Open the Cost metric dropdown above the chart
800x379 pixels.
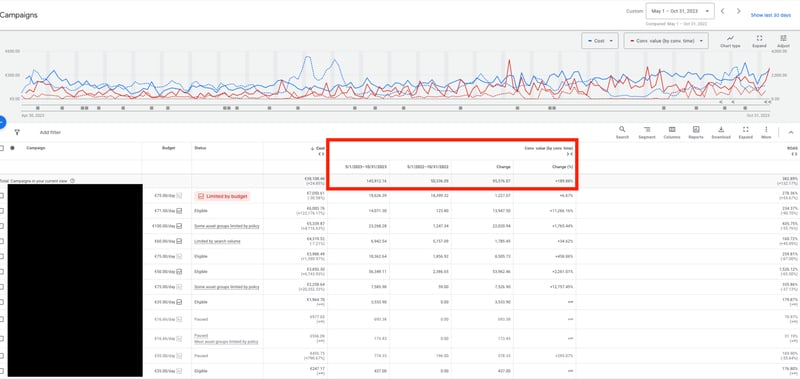[600, 41]
